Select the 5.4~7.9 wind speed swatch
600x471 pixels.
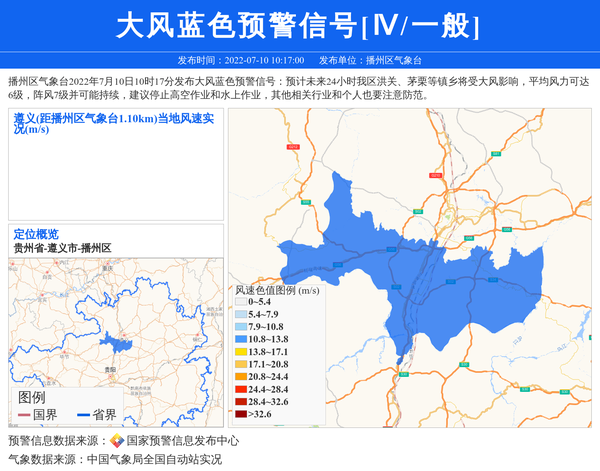240,314
